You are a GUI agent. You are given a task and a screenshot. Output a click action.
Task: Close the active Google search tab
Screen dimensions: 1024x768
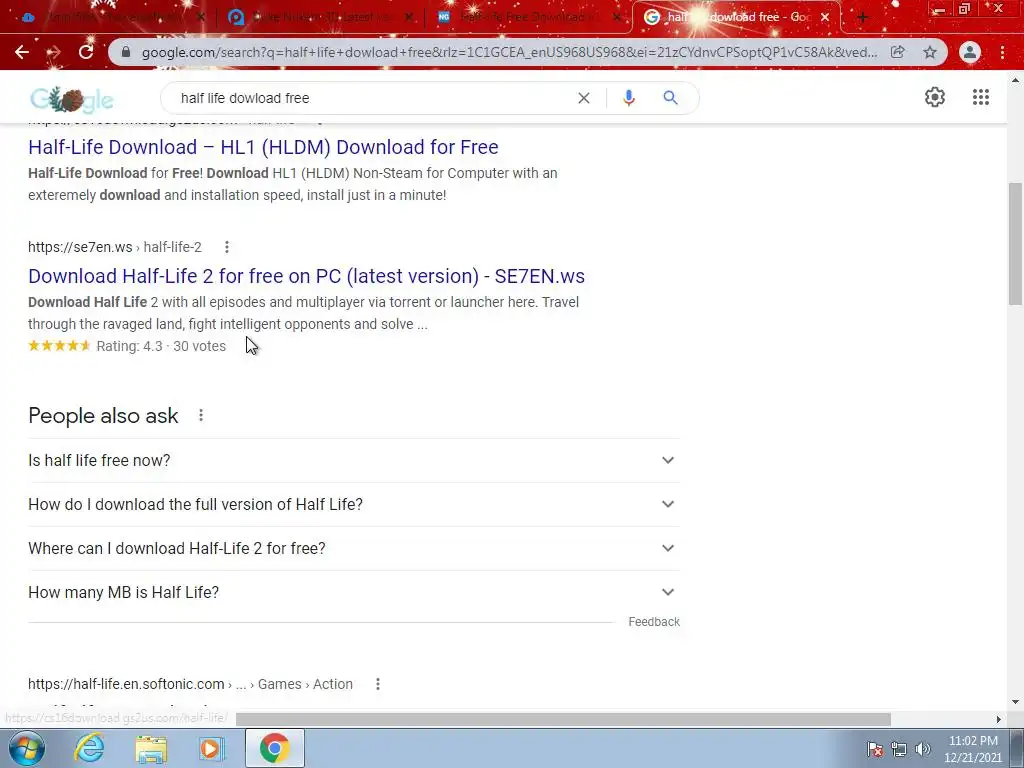click(x=825, y=18)
